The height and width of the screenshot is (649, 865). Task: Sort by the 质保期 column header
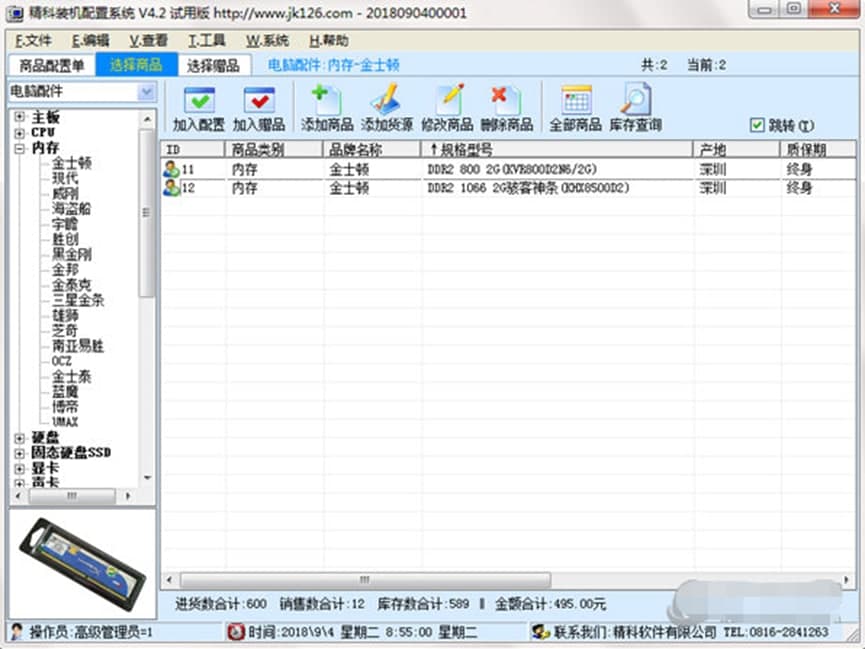point(818,150)
